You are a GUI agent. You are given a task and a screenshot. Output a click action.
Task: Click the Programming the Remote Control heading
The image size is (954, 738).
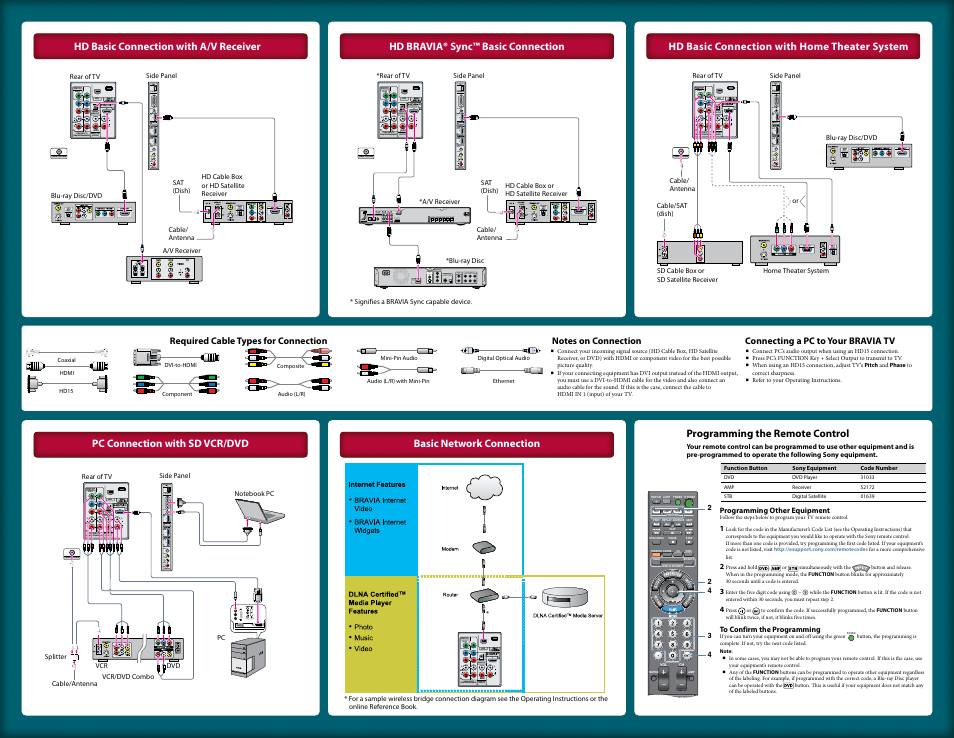tap(767, 433)
